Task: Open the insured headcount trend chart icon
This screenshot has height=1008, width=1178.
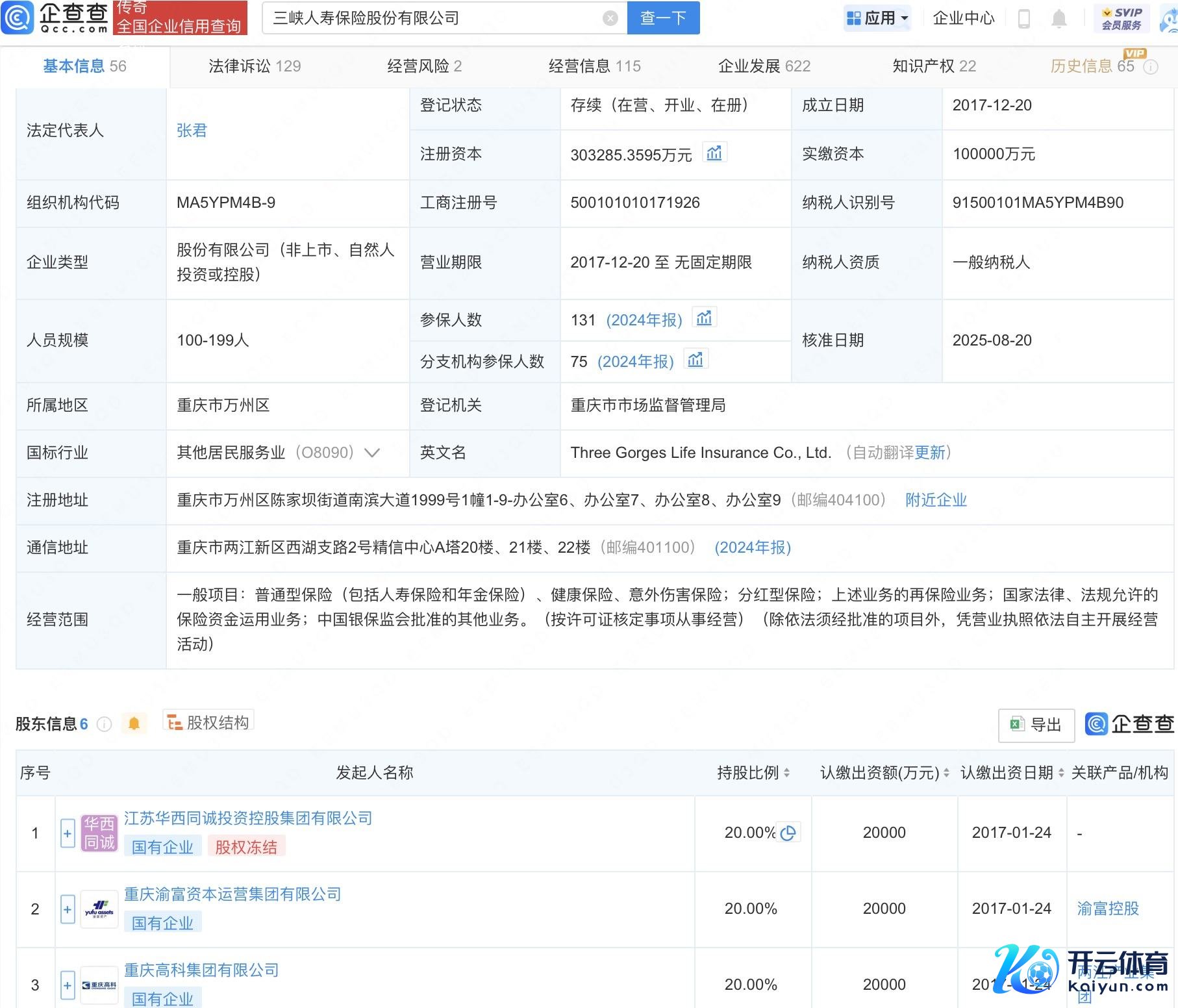Action: point(704,318)
